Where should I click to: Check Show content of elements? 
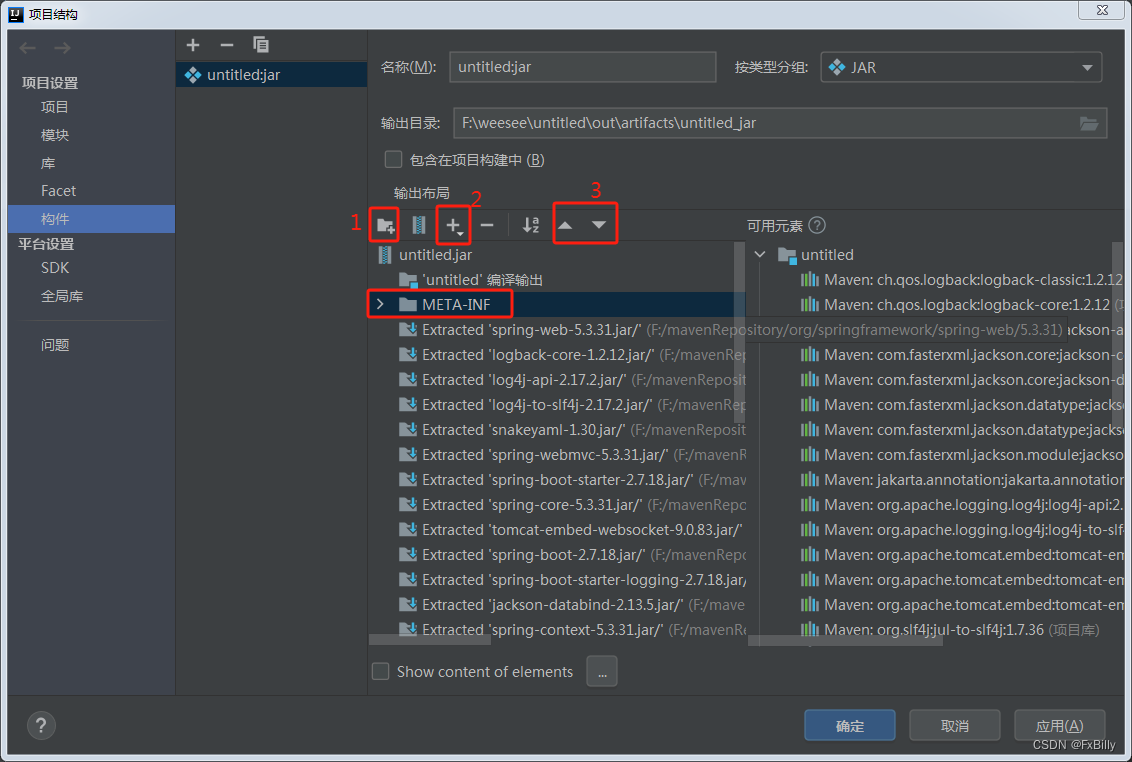point(380,671)
